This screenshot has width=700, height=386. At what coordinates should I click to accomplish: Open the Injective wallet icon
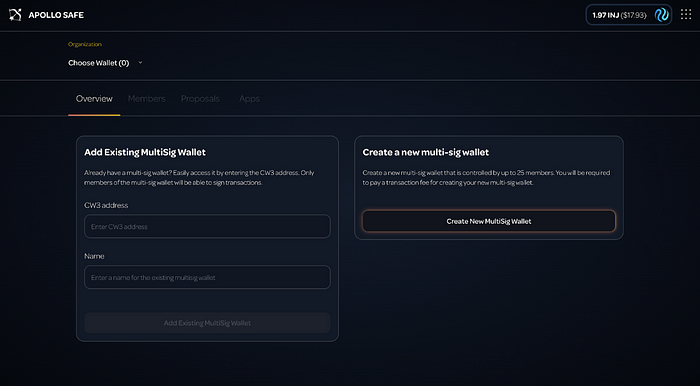662,15
